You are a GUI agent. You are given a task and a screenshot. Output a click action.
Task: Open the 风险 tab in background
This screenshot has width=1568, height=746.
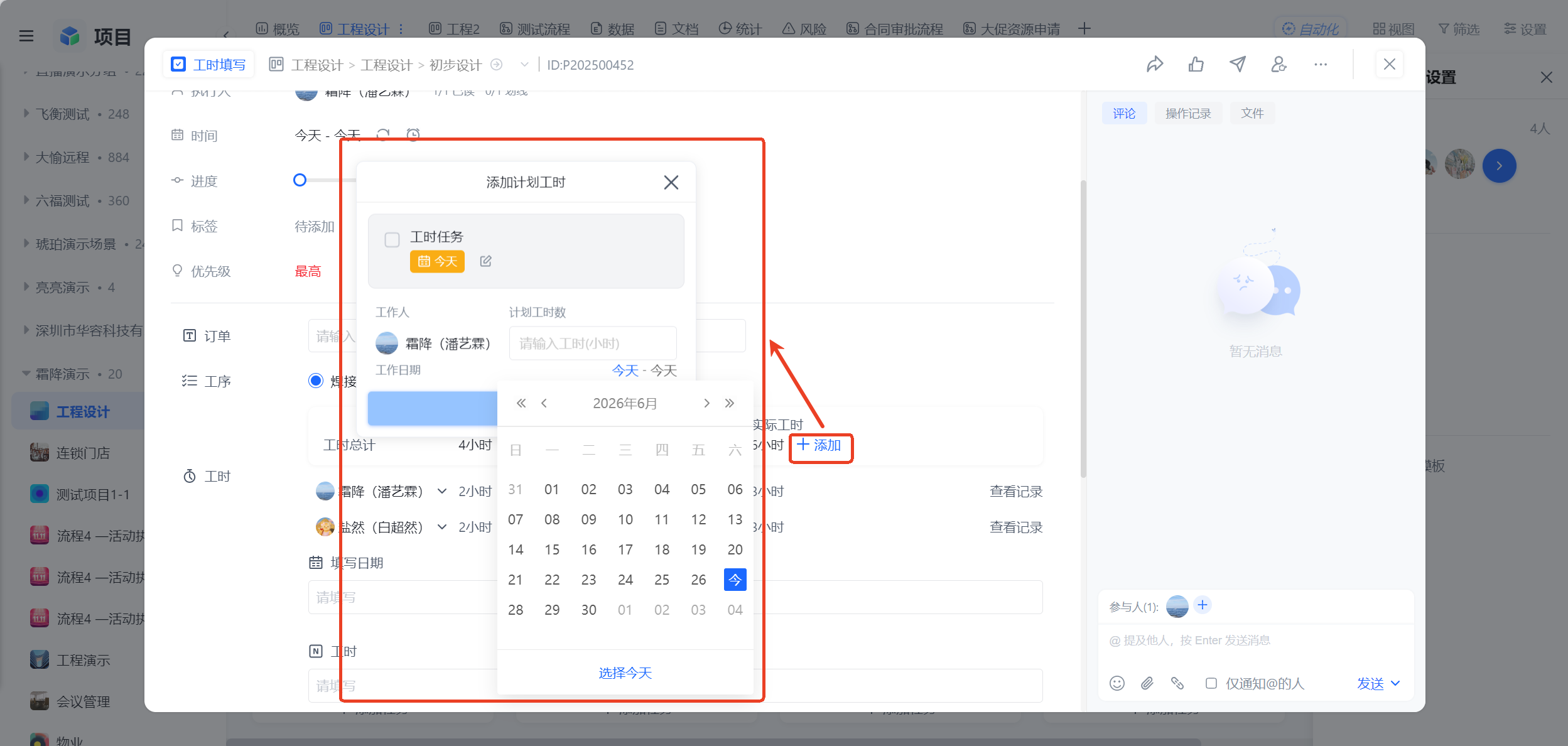click(x=804, y=29)
